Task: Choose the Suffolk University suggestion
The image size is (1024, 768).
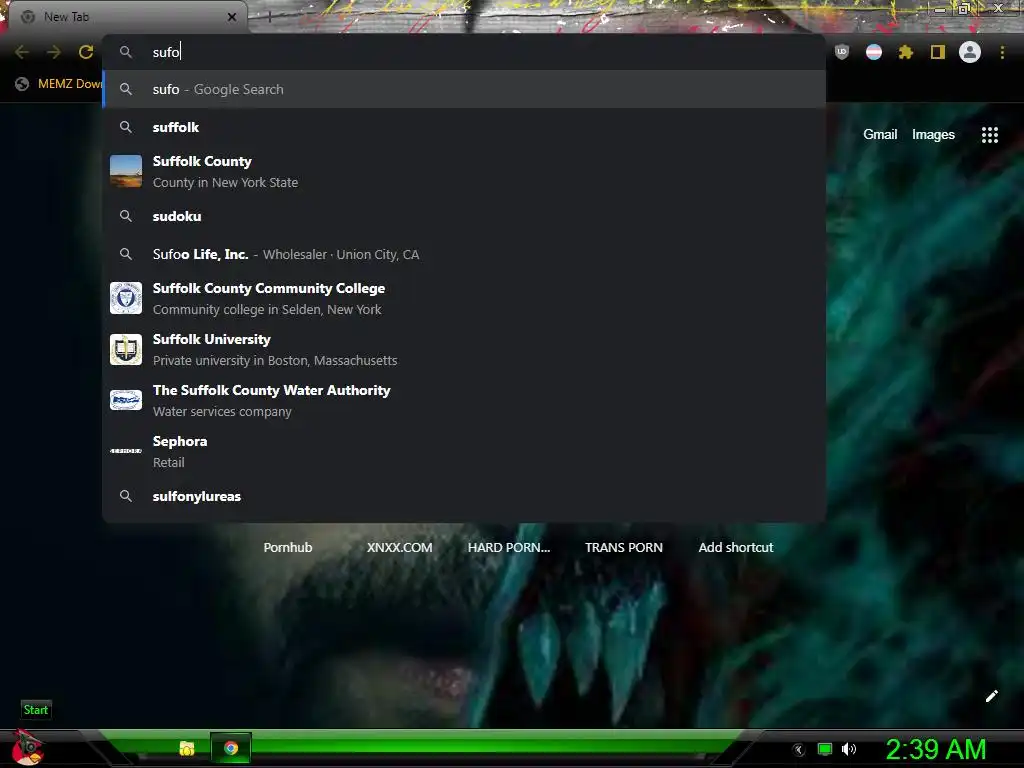Action: [x=464, y=349]
